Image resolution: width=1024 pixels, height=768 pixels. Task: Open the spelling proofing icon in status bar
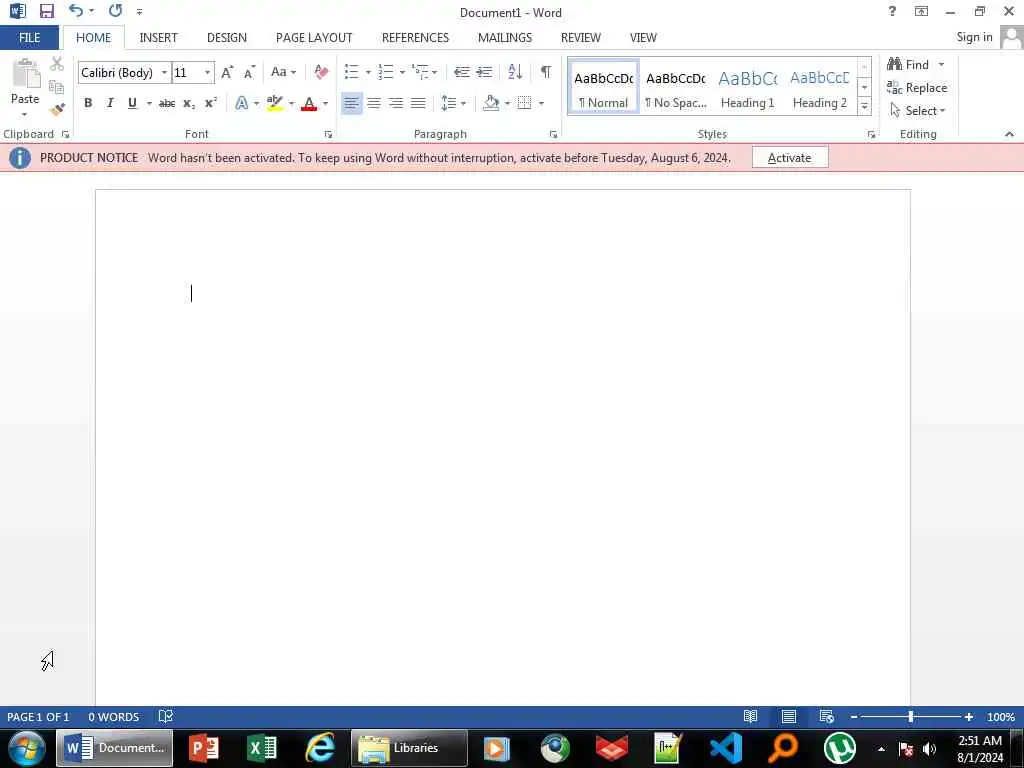tap(166, 716)
